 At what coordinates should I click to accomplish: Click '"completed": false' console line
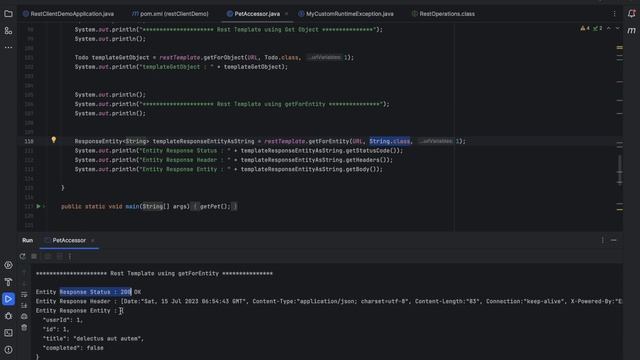pos(73,348)
